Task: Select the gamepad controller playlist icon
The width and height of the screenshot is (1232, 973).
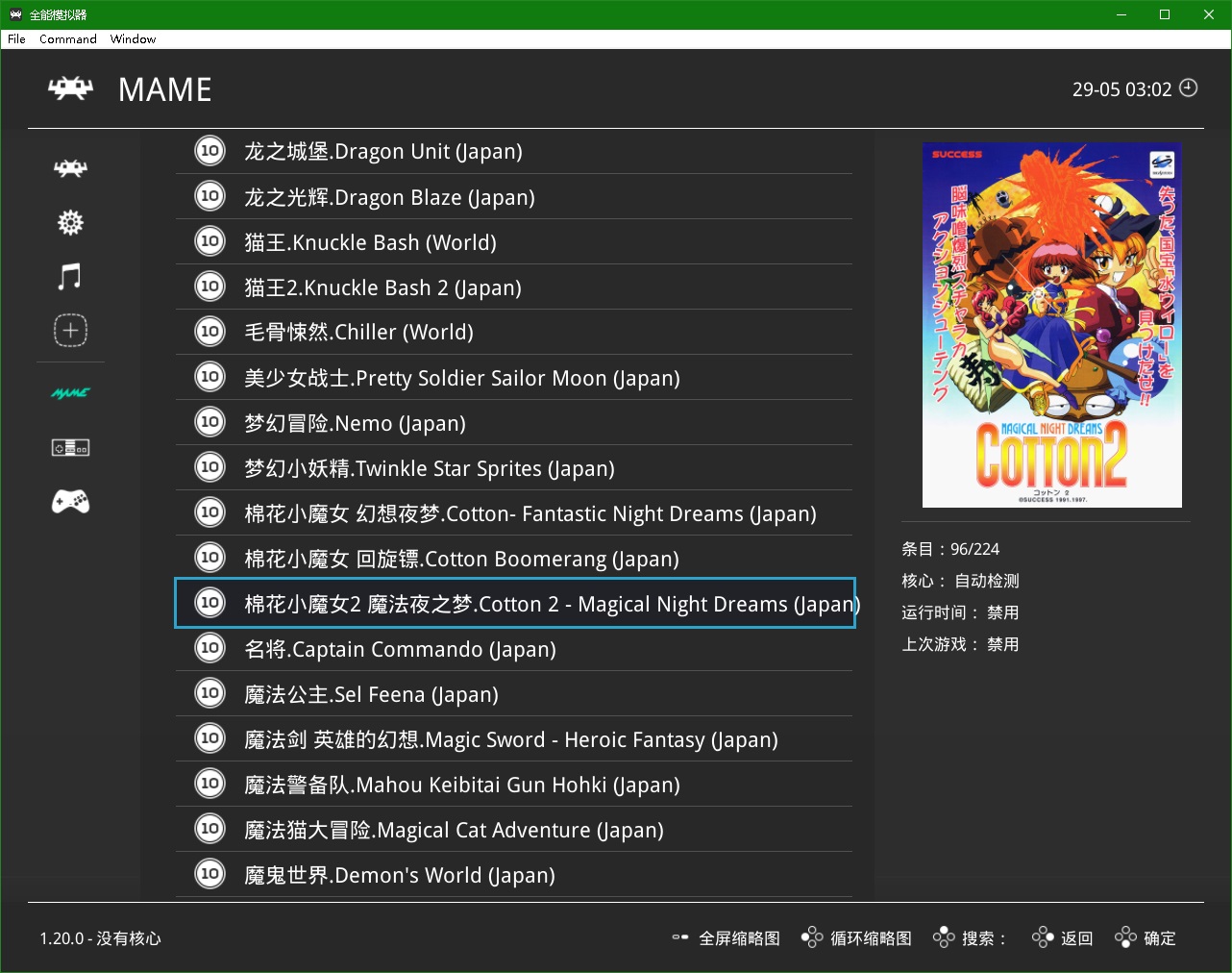Action: pos(70,502)
